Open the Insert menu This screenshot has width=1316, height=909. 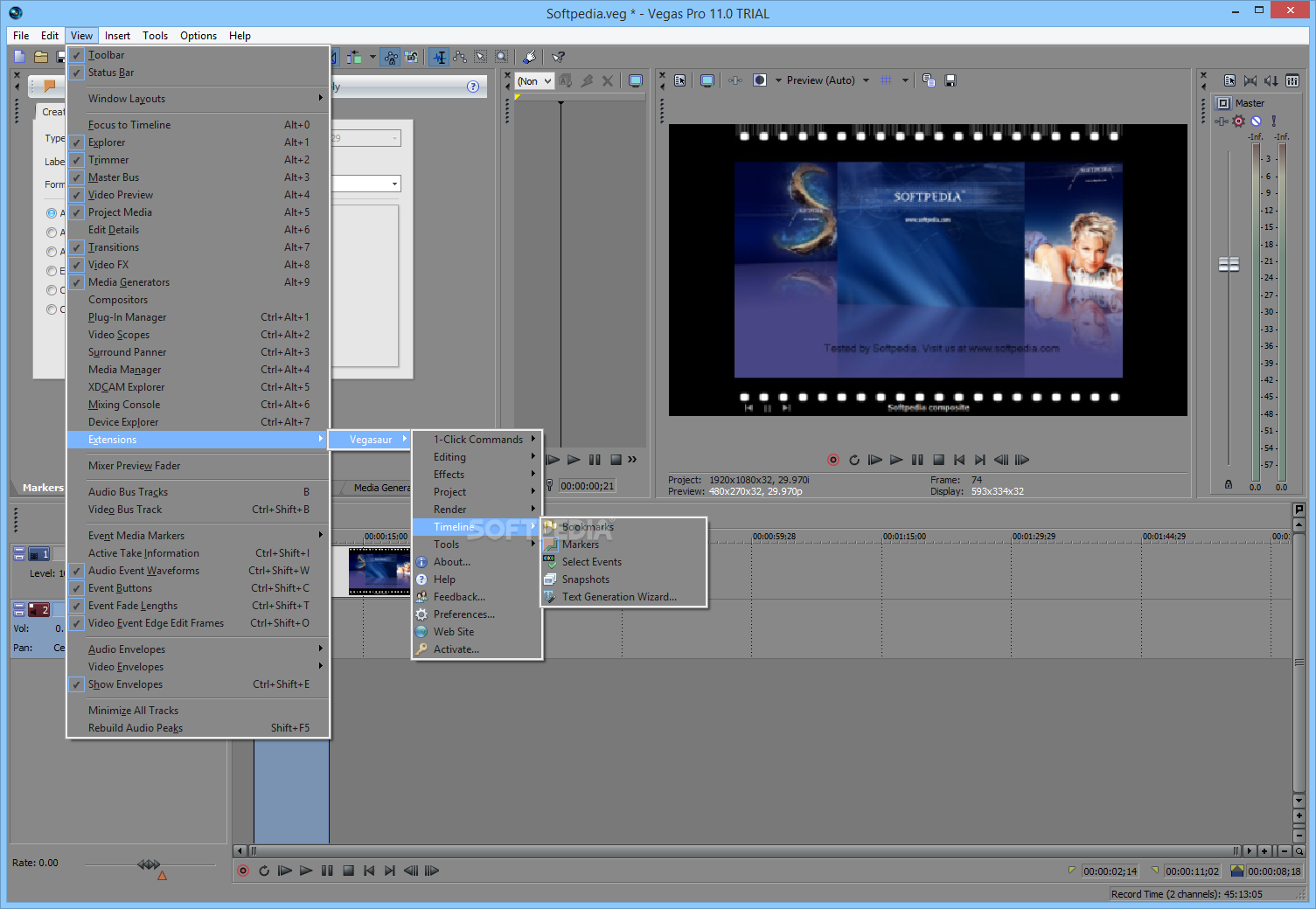117,36
